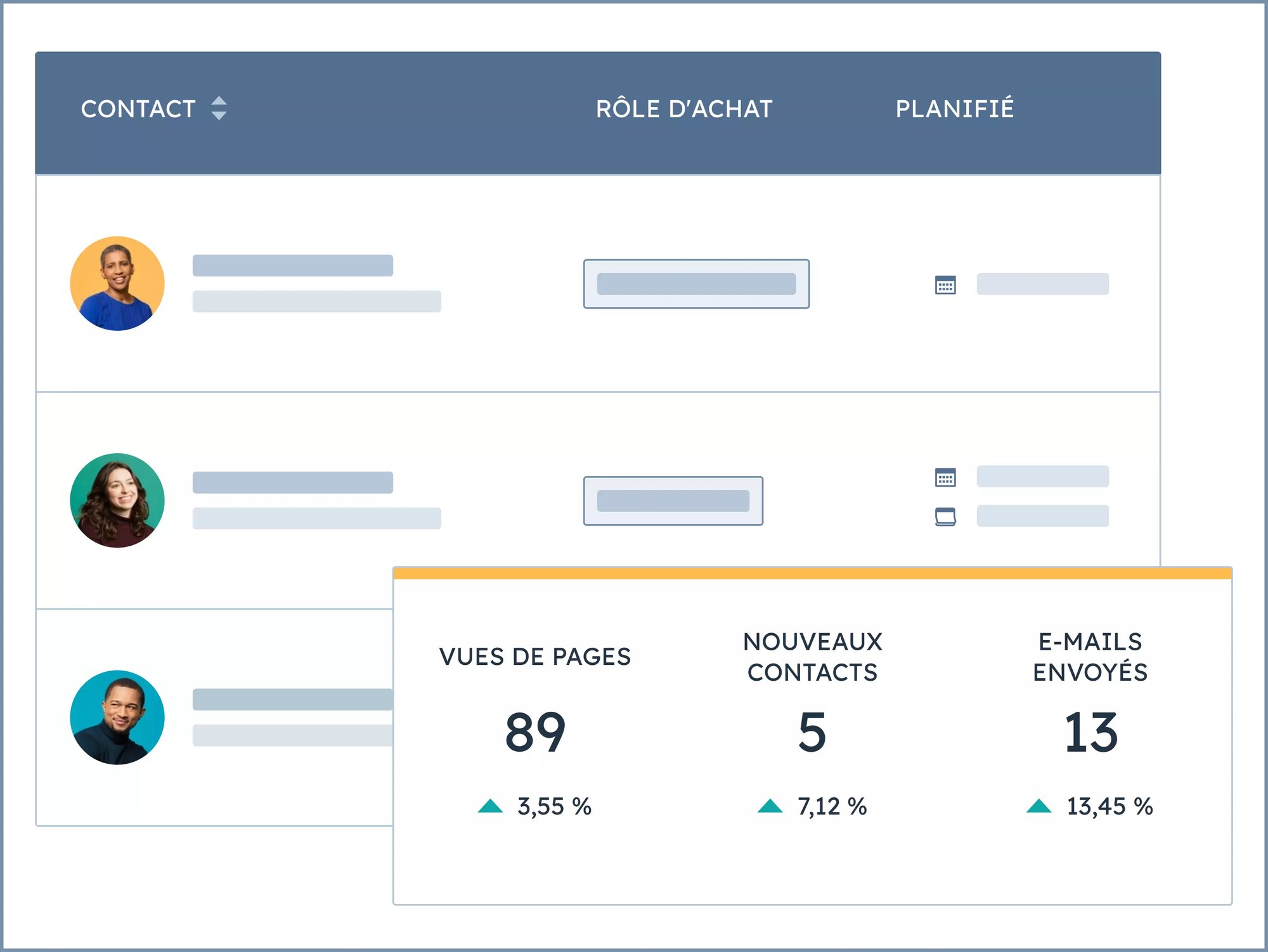The width and height of the screenshot is (1268, 952).
Task: Open second row buying role dropdown
Action: 673,501
